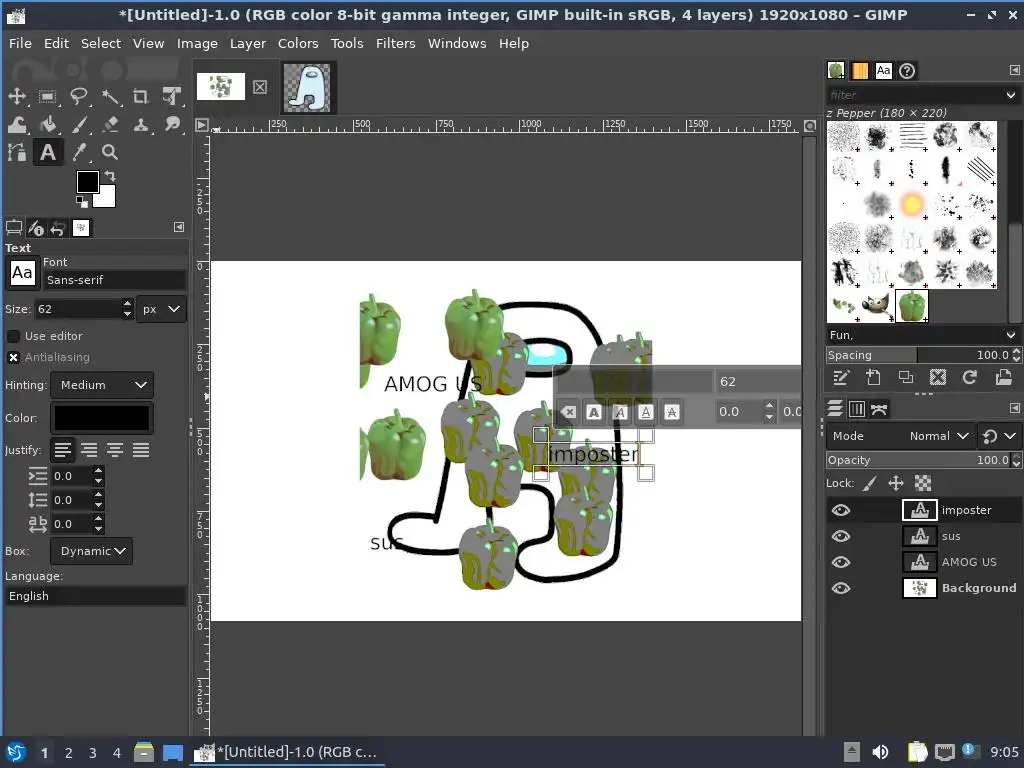Open the brush filter dropdown arrow
1024x768 pixels.
[x=1010, y=95]
